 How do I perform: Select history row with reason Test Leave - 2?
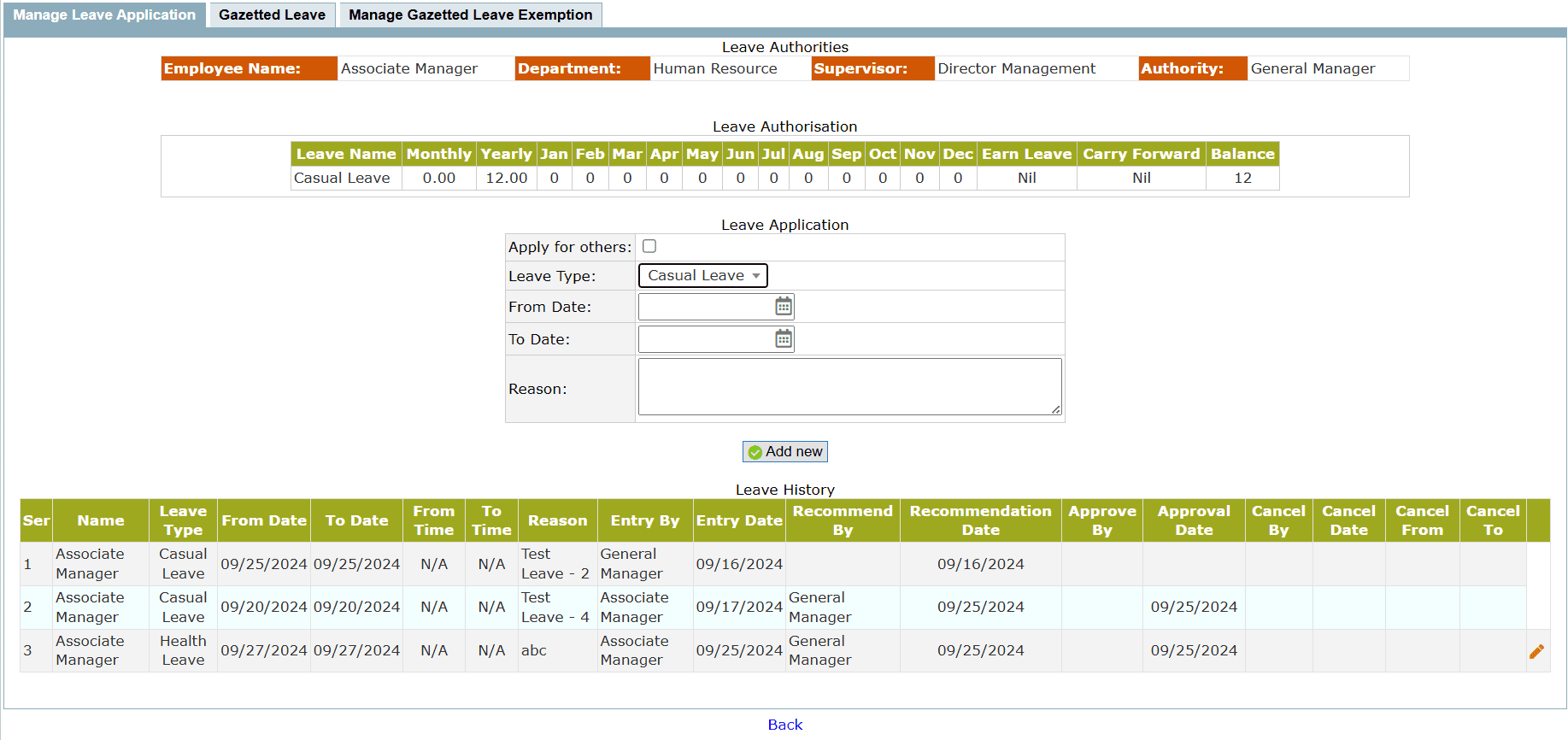(555, 564)
